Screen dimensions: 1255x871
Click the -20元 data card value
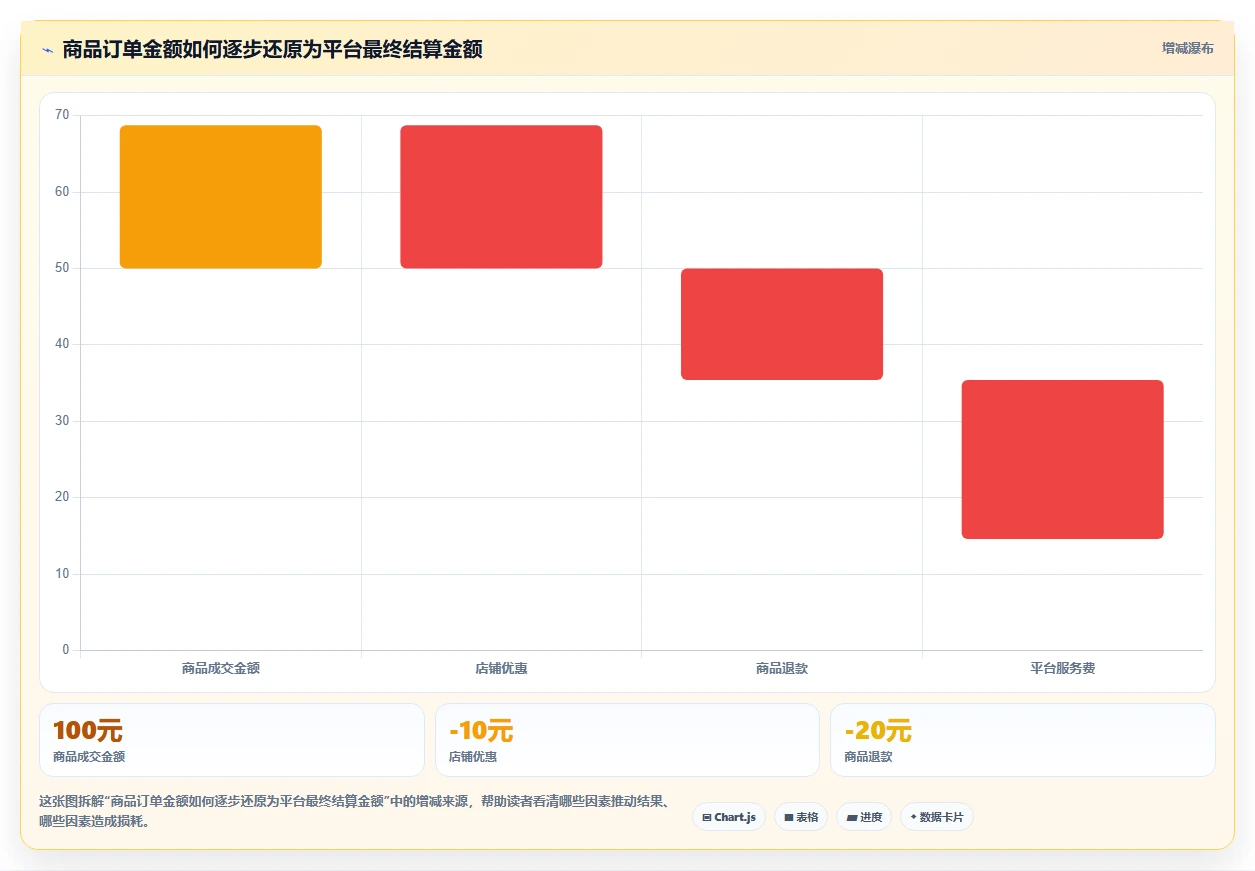[878, 731]
